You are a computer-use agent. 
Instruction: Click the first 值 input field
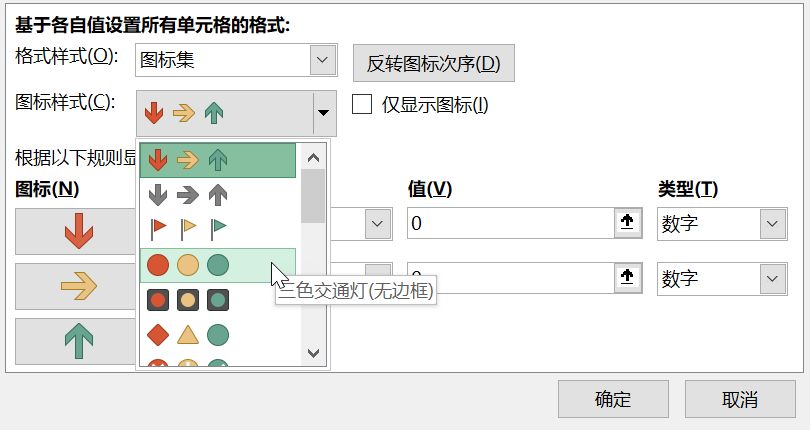(x=510, y=224)
